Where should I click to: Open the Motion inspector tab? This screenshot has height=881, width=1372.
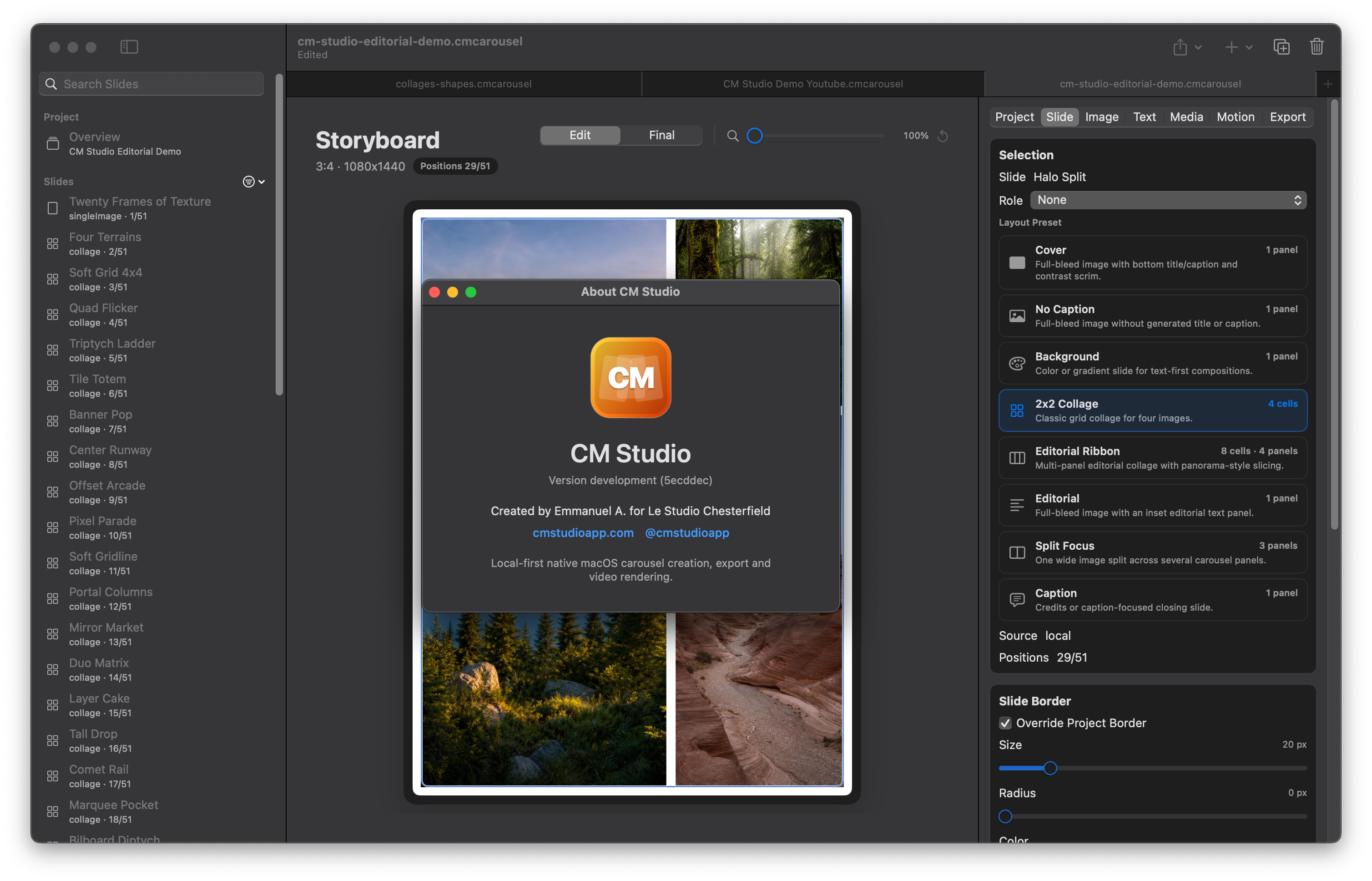1236,117
